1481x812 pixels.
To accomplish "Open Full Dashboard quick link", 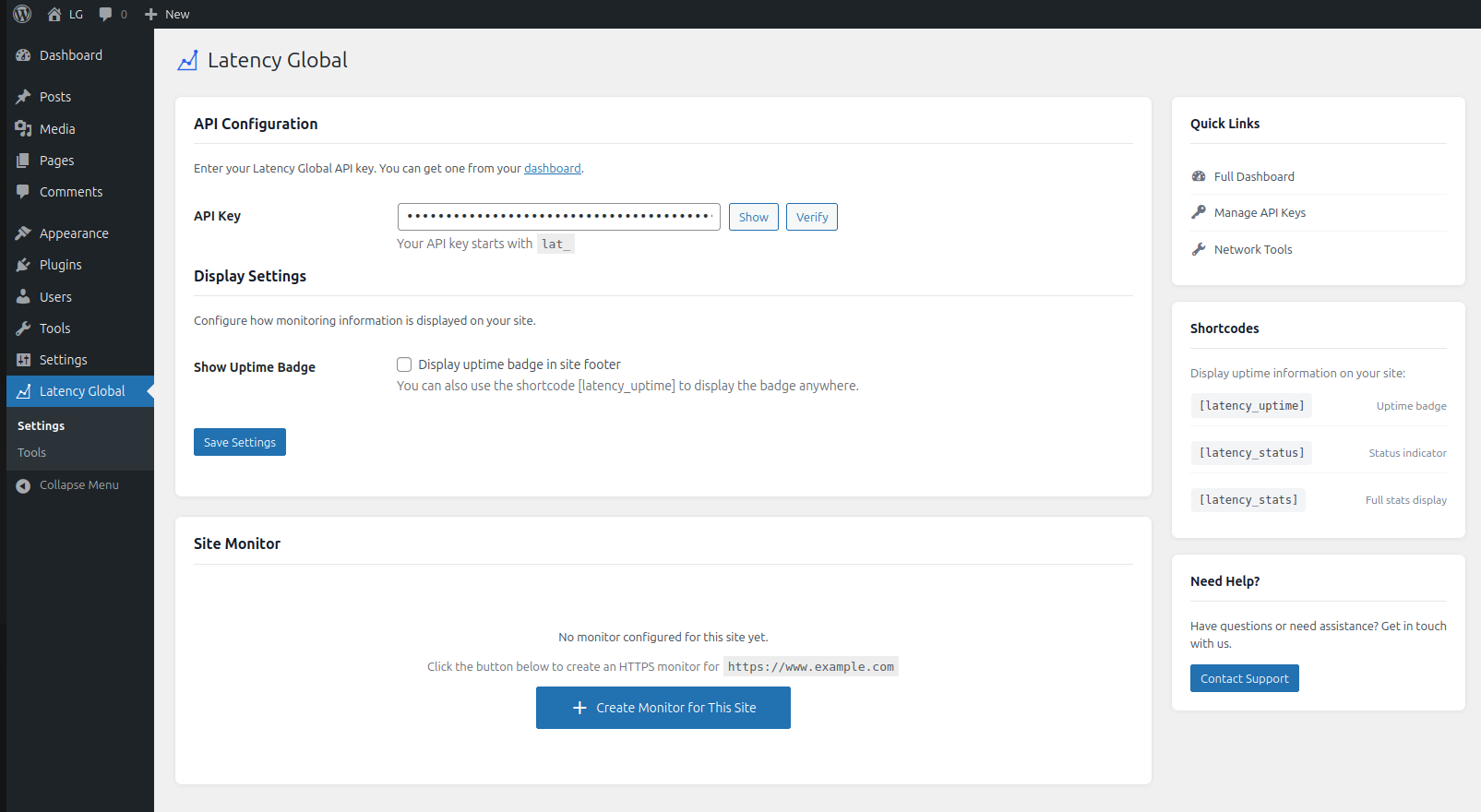I will click(1254, 176).
